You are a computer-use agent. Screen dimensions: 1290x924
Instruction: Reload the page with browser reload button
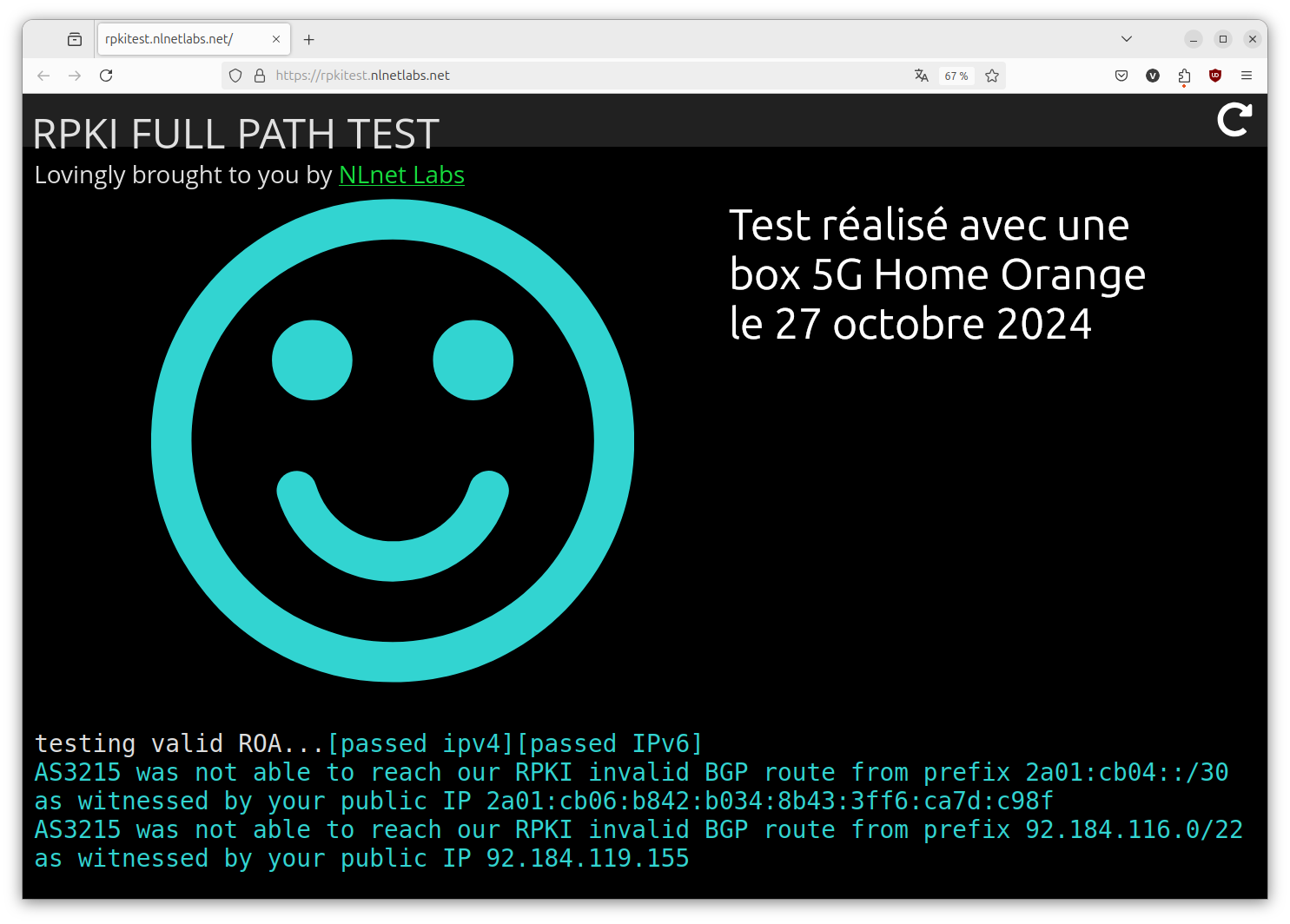[x=106, y=76]
